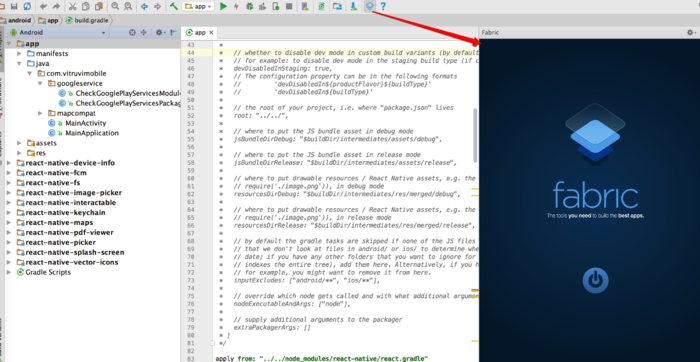Undo the last edit
The image size is (700, 362).
(x=43, y=6)
